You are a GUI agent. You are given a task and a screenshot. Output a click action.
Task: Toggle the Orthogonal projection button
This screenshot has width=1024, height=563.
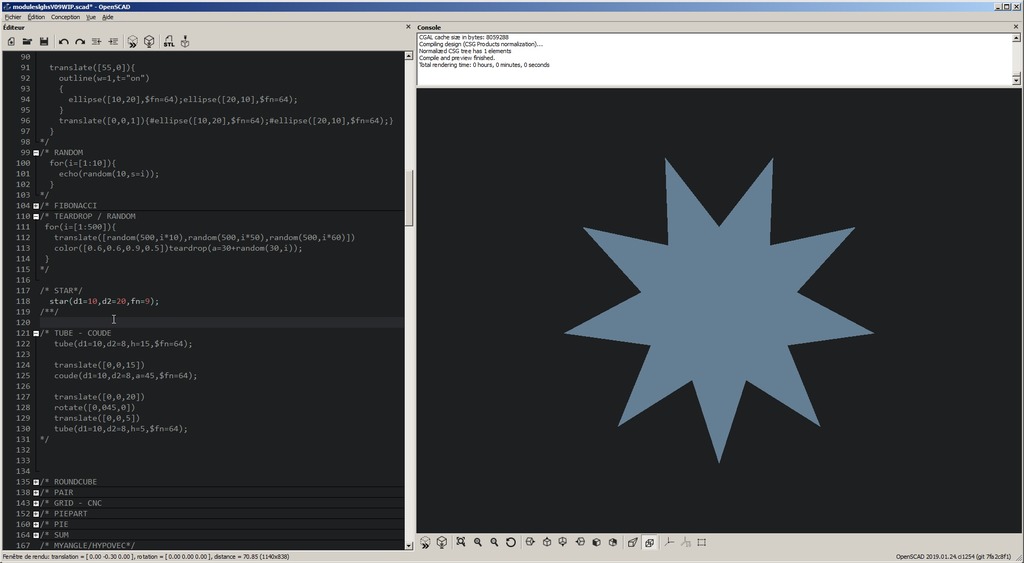[x=649, y=542]
